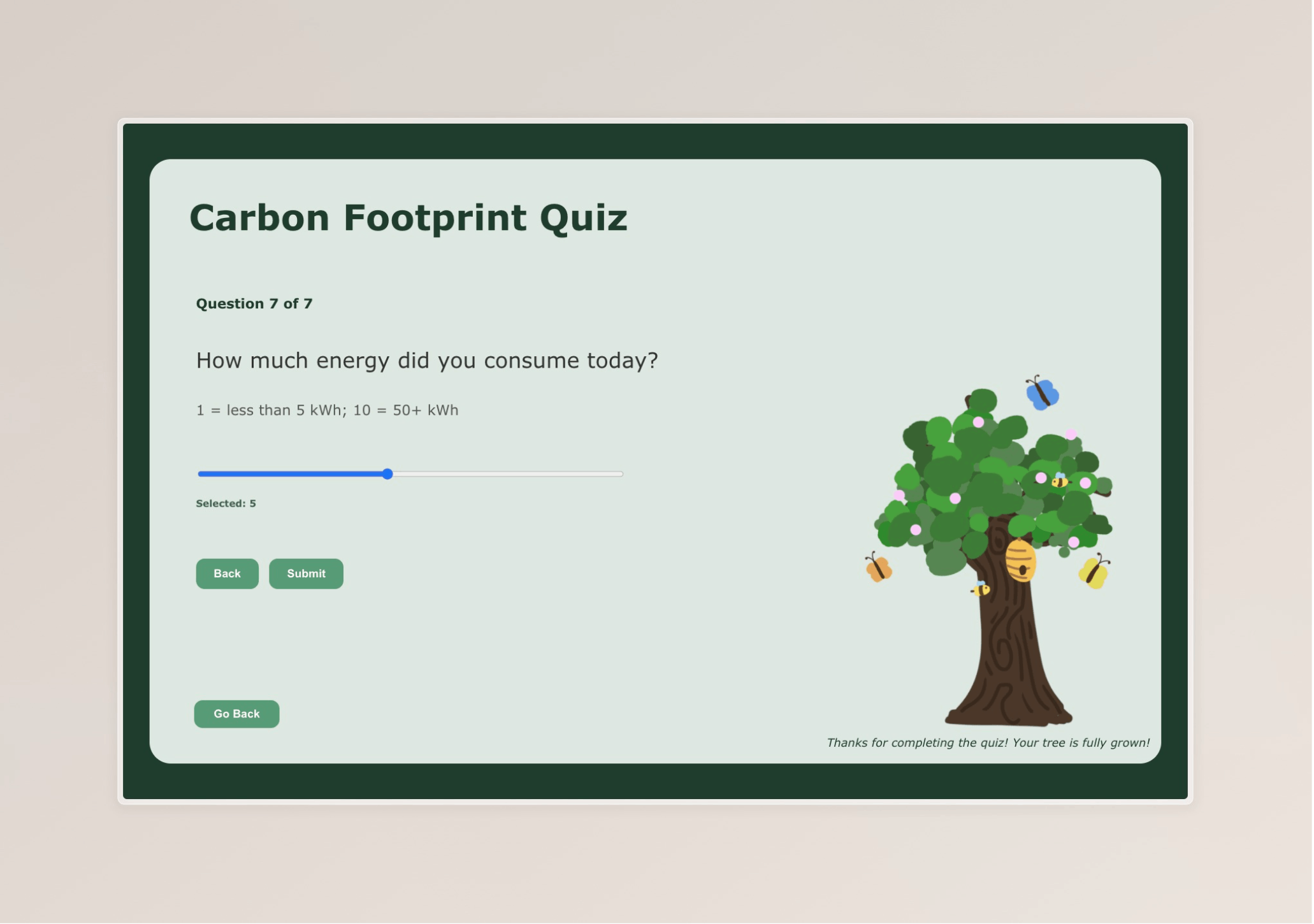
Task: Click the 'Question 7 of 7' label
Action: click(254, 304)
